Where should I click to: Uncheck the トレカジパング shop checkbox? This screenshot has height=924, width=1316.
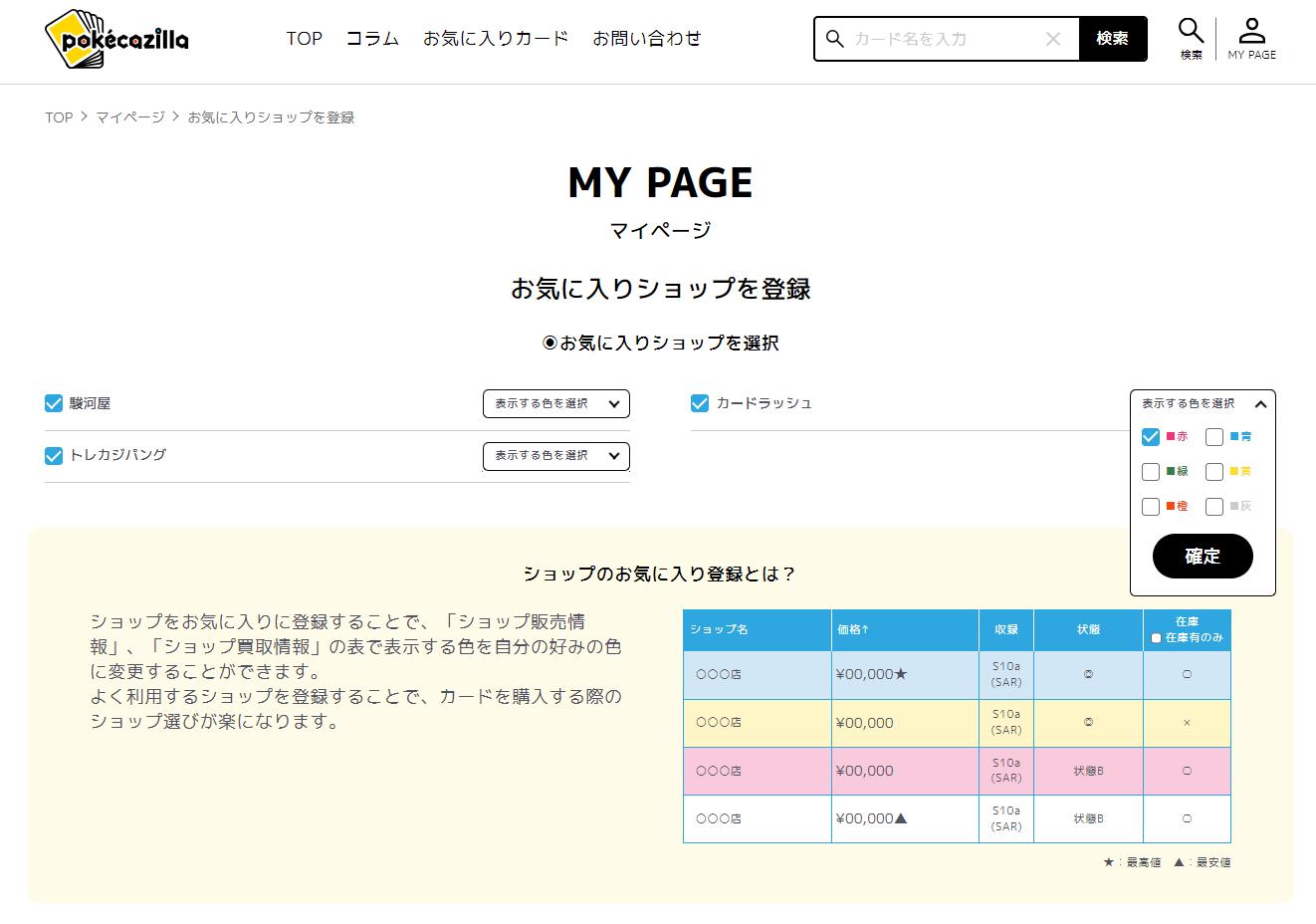pos(54,455)
